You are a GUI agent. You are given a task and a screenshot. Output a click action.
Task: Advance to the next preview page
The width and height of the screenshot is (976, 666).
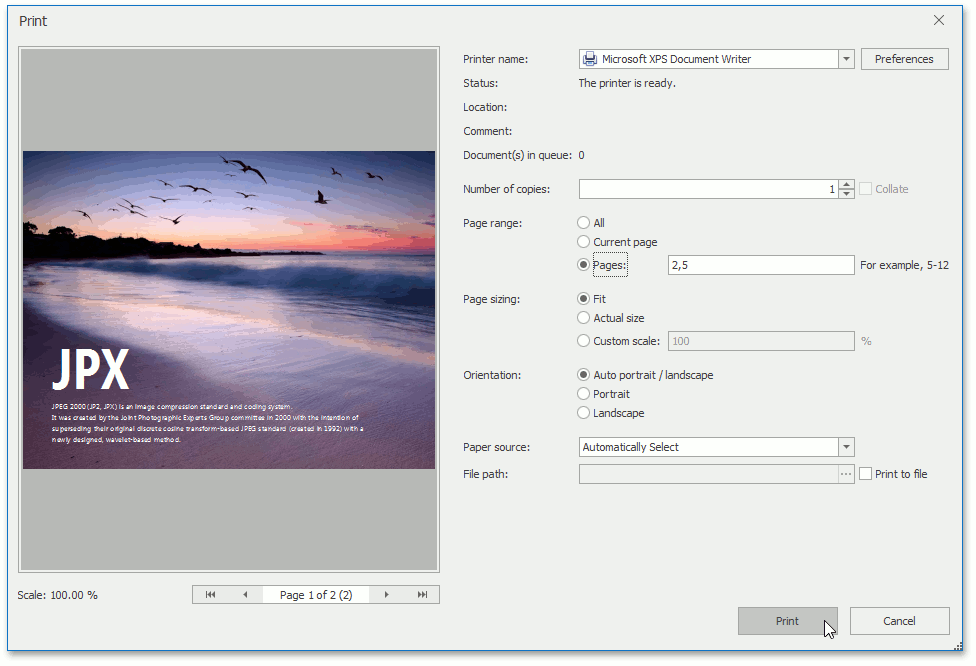pyautogui.click(x=387, y=594)
